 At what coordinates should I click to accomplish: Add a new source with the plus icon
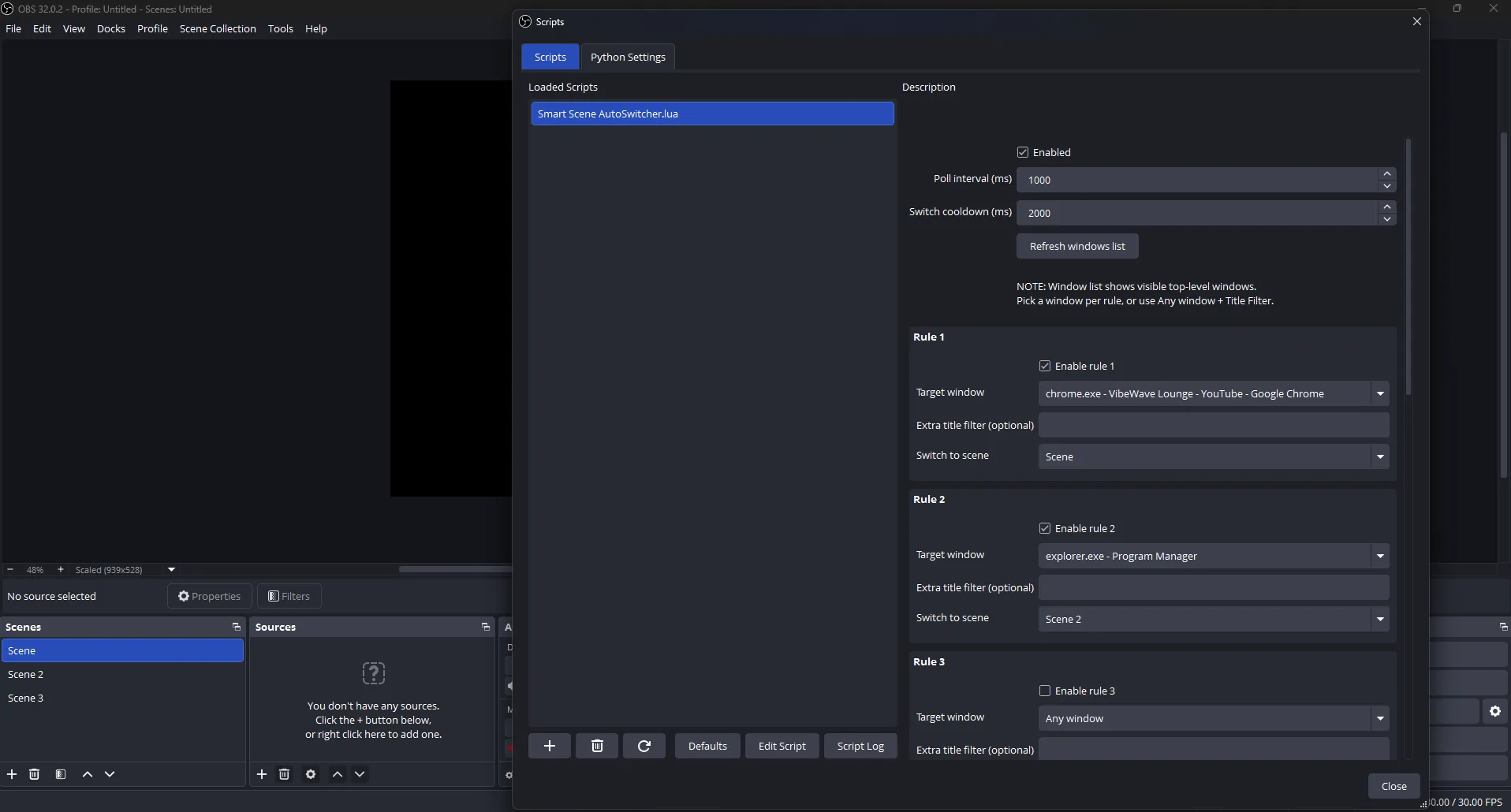coord(261,774)
